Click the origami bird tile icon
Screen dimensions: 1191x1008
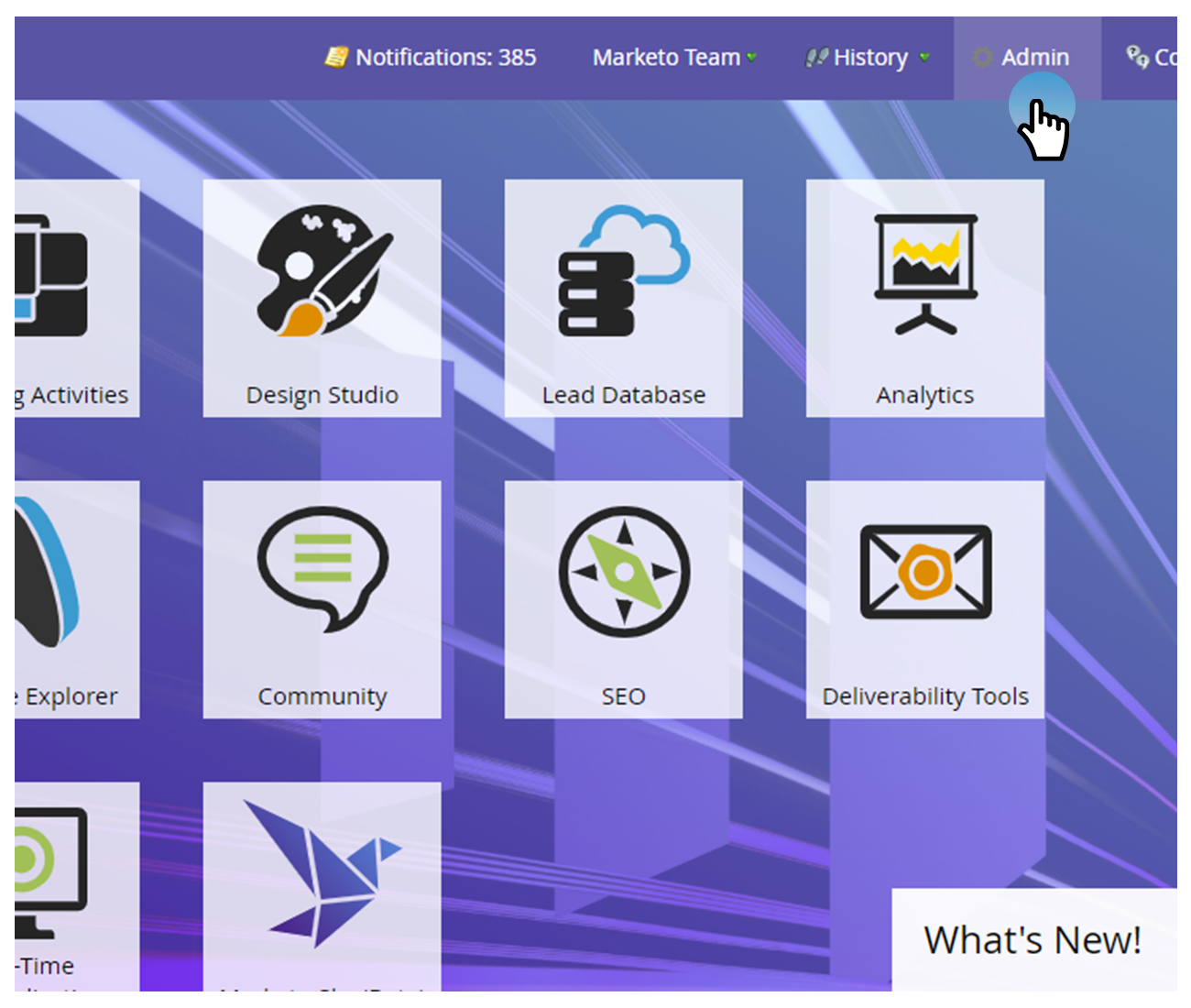pyautogui.click(x=322, y=872)
